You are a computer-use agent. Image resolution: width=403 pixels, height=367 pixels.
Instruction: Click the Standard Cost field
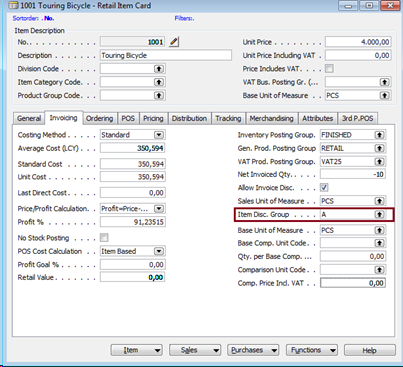[133, 164]
